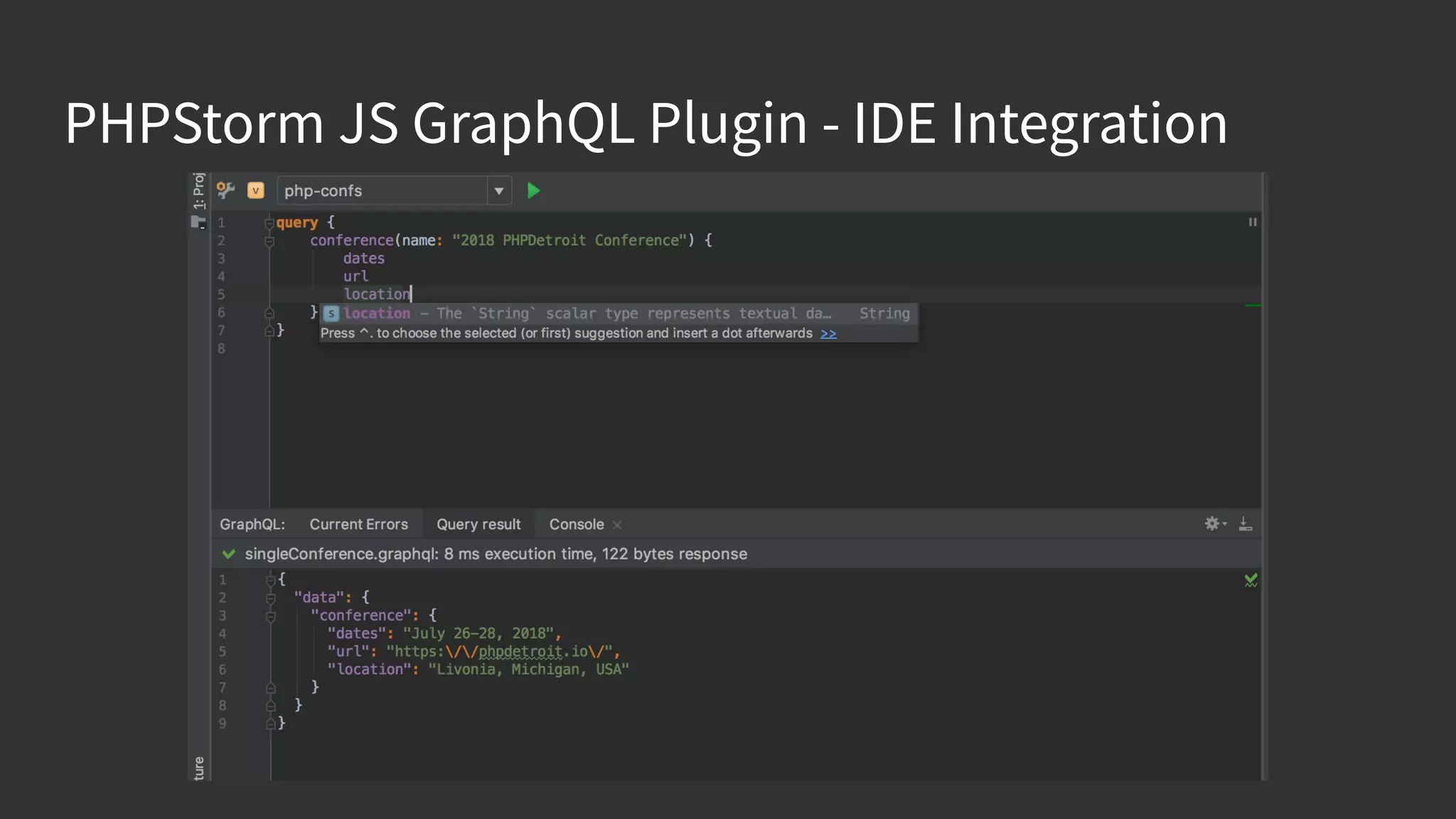Collapse the conference field fold marker on line 2
This screenshot has height=819, width=1456.
coord(269,242)
